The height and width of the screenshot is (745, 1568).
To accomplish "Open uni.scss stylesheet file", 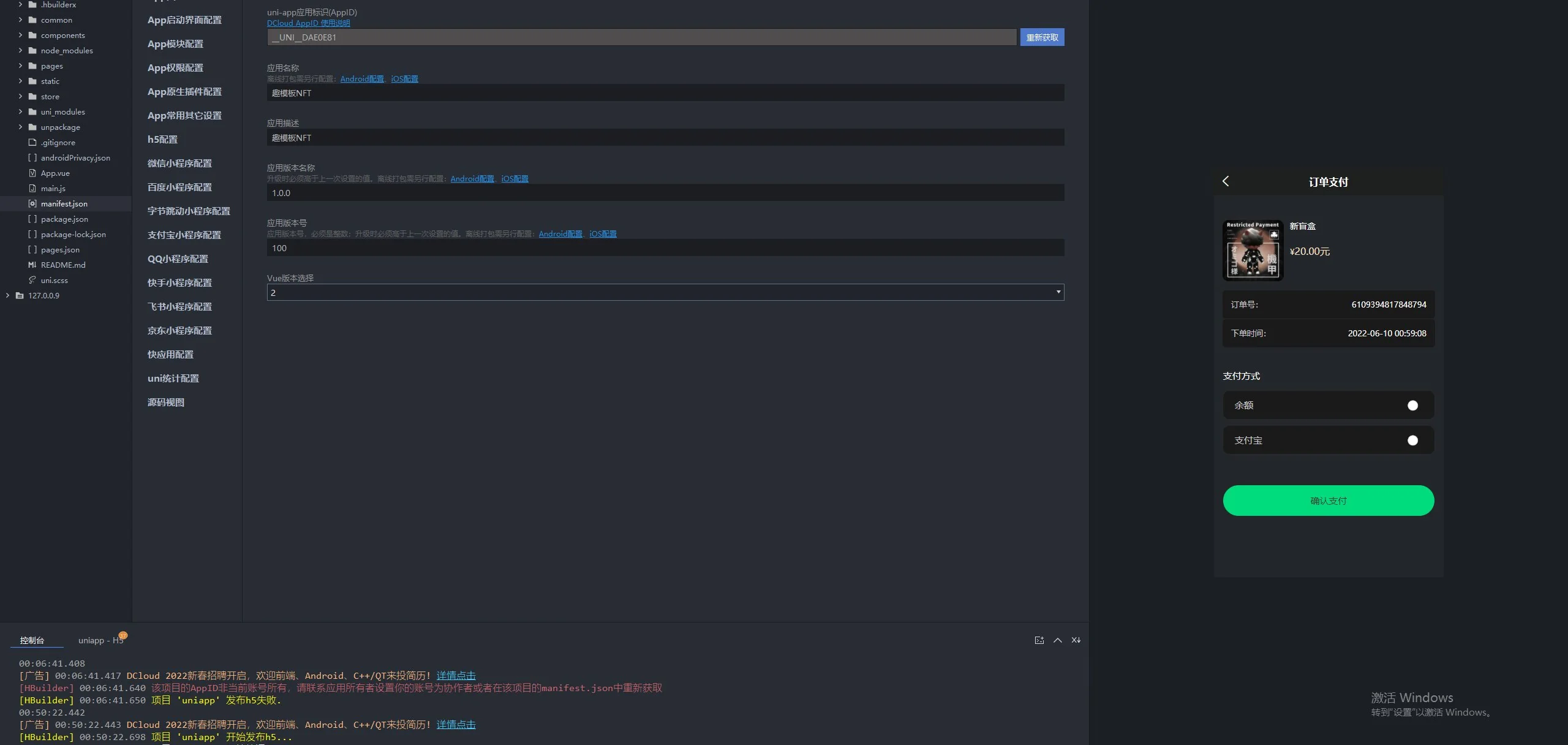I will click(x=54, y=280).
